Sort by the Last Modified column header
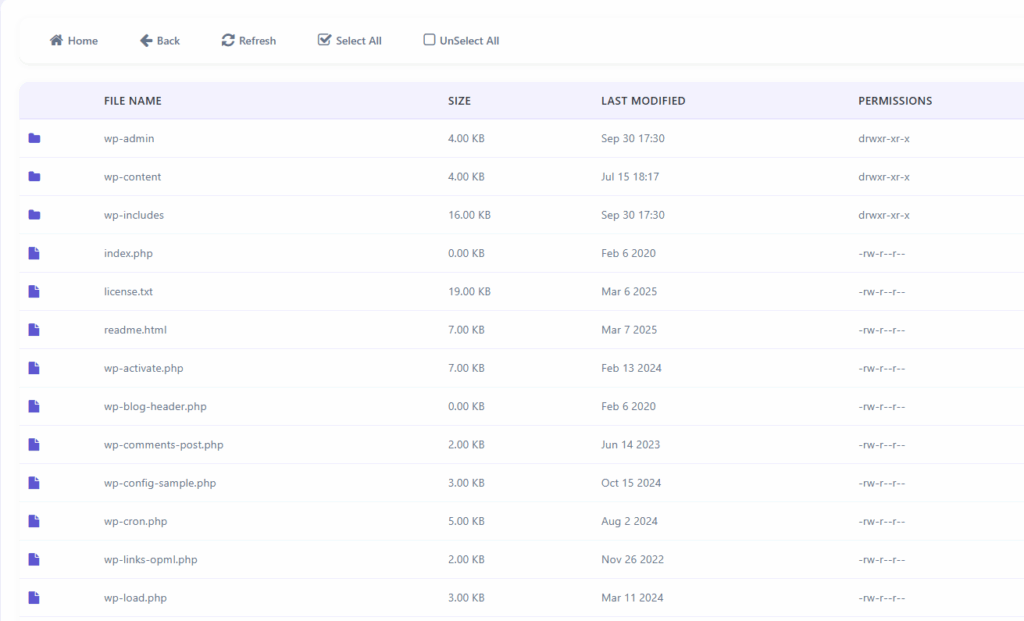This screenshot has width=1024, height=621. point(643,101)
